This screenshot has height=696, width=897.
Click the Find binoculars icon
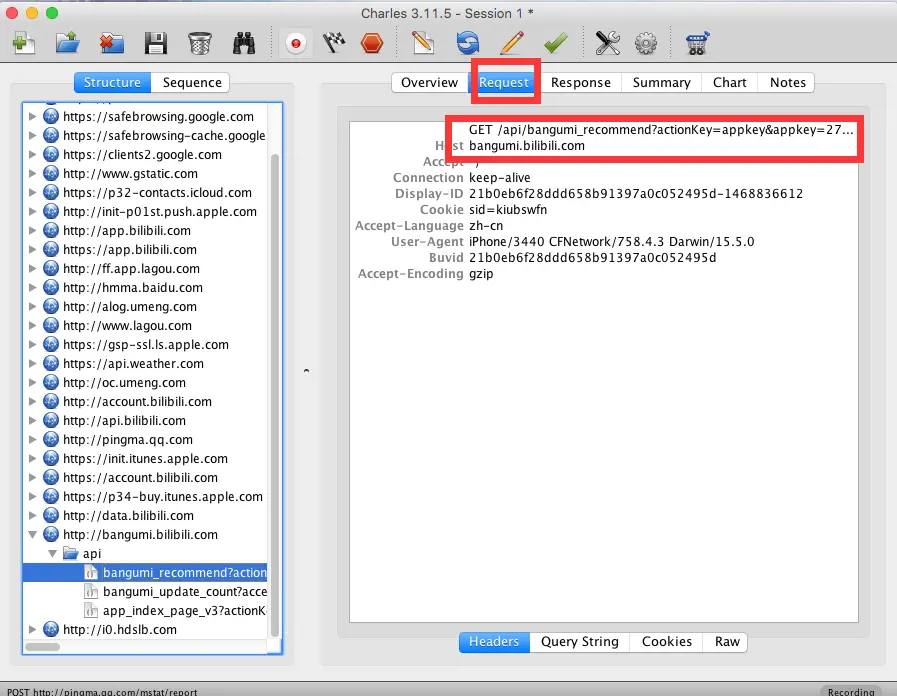click(x=244, y=43)
